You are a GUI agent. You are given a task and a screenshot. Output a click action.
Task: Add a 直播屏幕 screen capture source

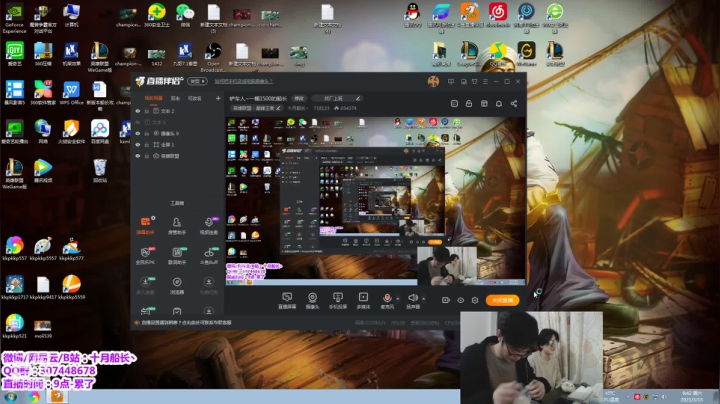coord(287,301)
